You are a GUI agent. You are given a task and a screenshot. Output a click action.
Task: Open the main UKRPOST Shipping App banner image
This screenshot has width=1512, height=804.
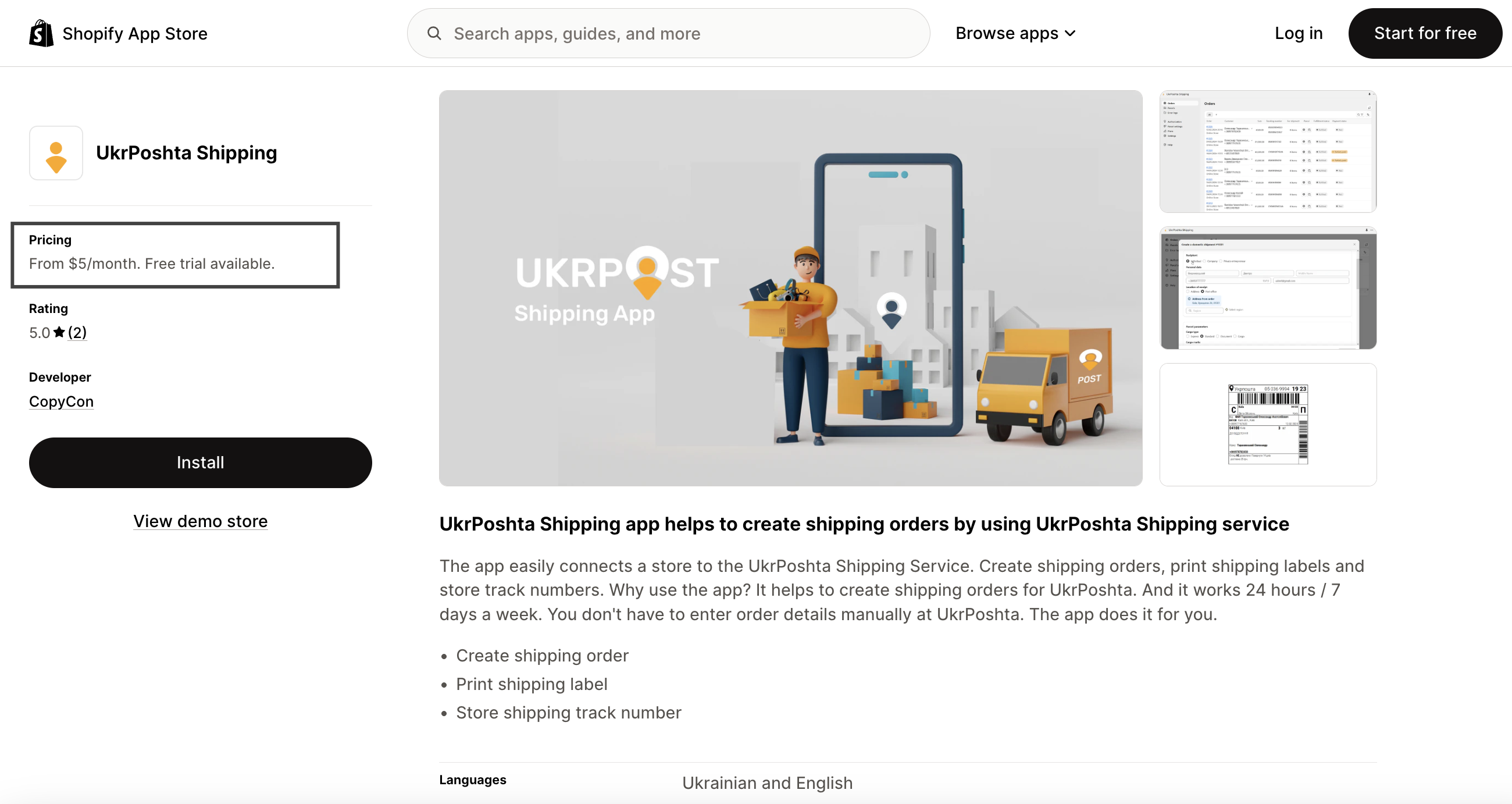point(791,288)
